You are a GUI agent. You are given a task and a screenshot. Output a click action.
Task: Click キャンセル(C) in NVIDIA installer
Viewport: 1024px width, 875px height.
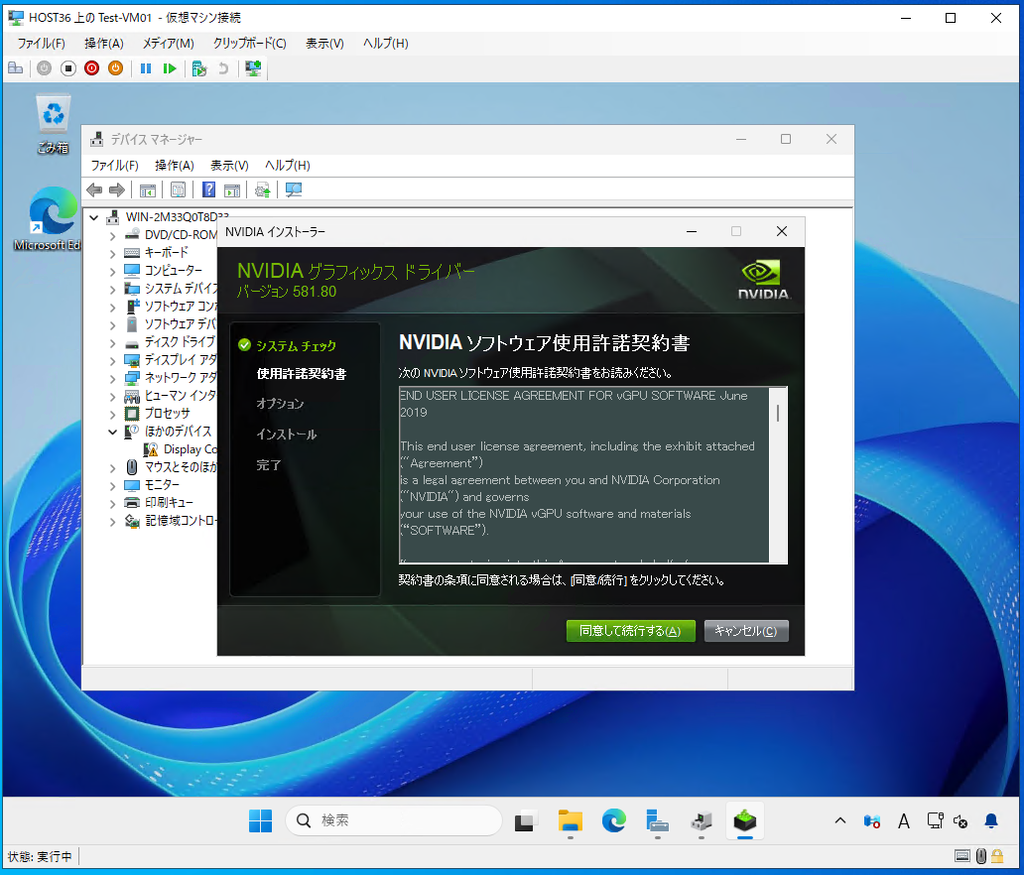pos(746,631)
